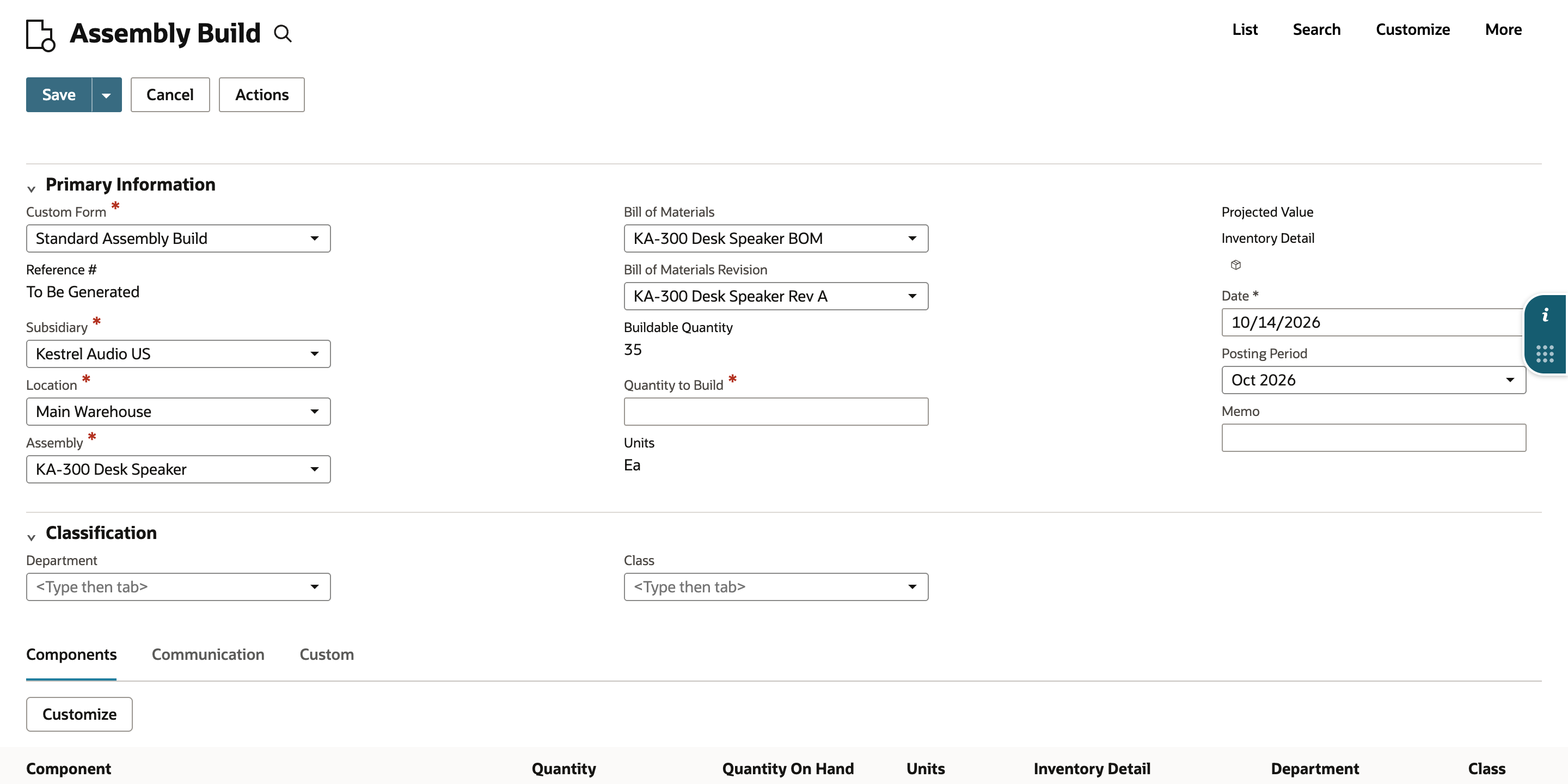
Task: Switch to the Communication tab
Action: click(208, 654)
